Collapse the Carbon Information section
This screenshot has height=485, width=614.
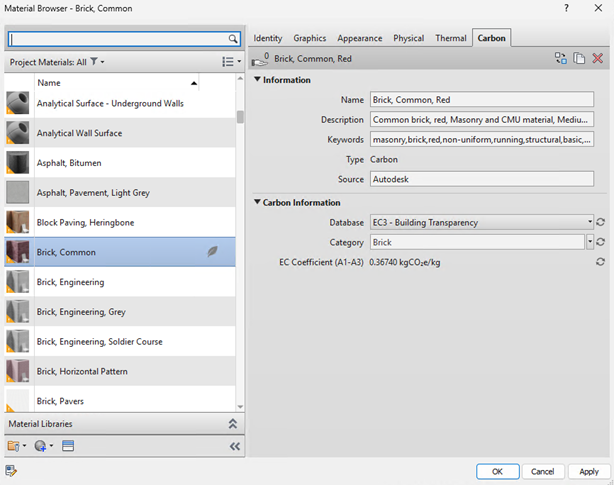coord(257,202)
